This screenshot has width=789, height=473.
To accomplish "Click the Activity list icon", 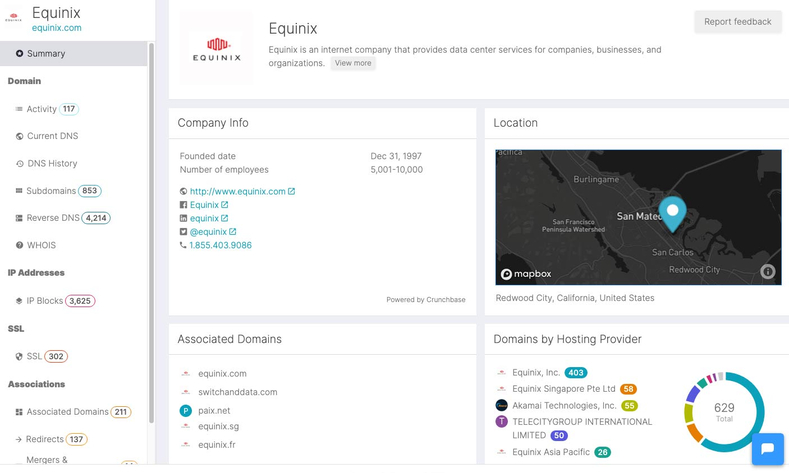I will coord(19,109).
